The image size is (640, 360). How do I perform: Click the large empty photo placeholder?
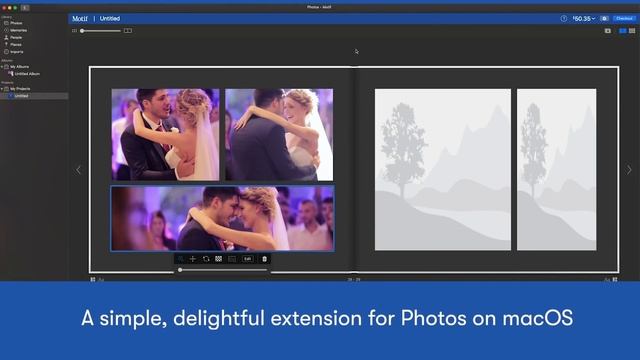(x=443, y=169)
